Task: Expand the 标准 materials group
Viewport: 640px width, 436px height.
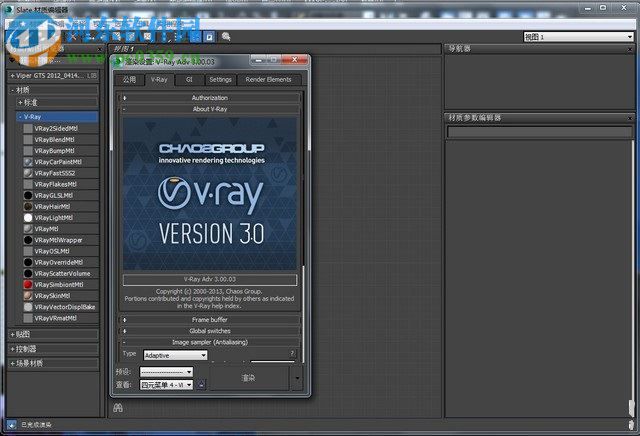Action: click(x=57, y=102)
